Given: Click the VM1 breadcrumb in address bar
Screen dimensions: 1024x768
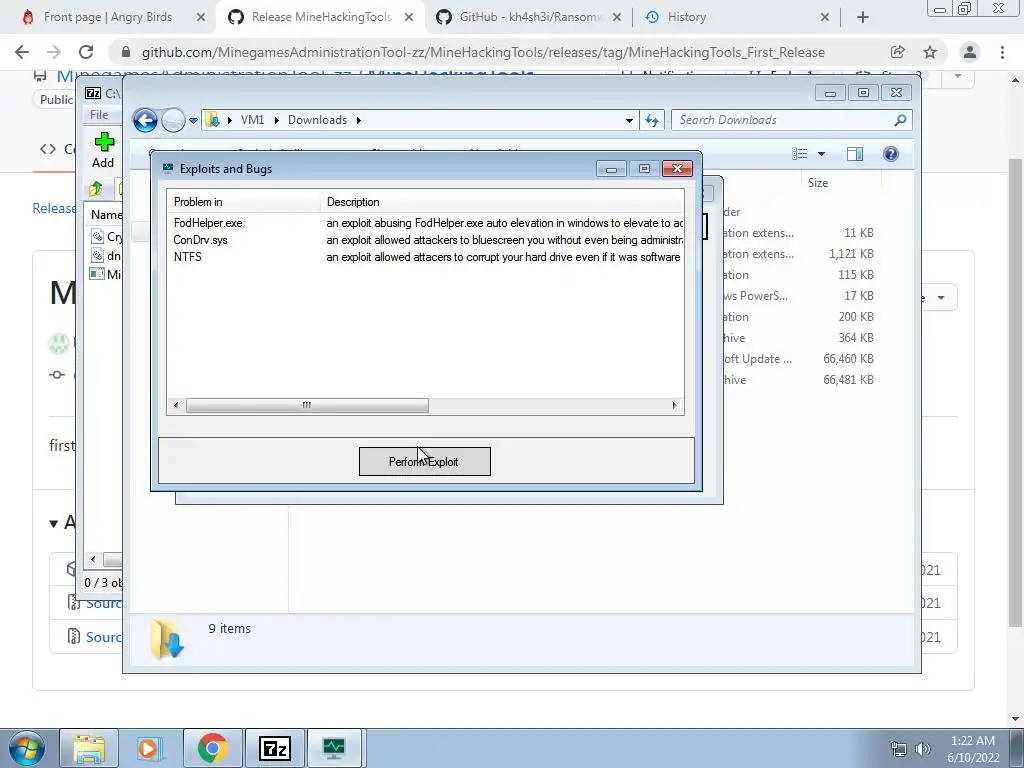Looking at the screenshot, I should click(252, 120).
